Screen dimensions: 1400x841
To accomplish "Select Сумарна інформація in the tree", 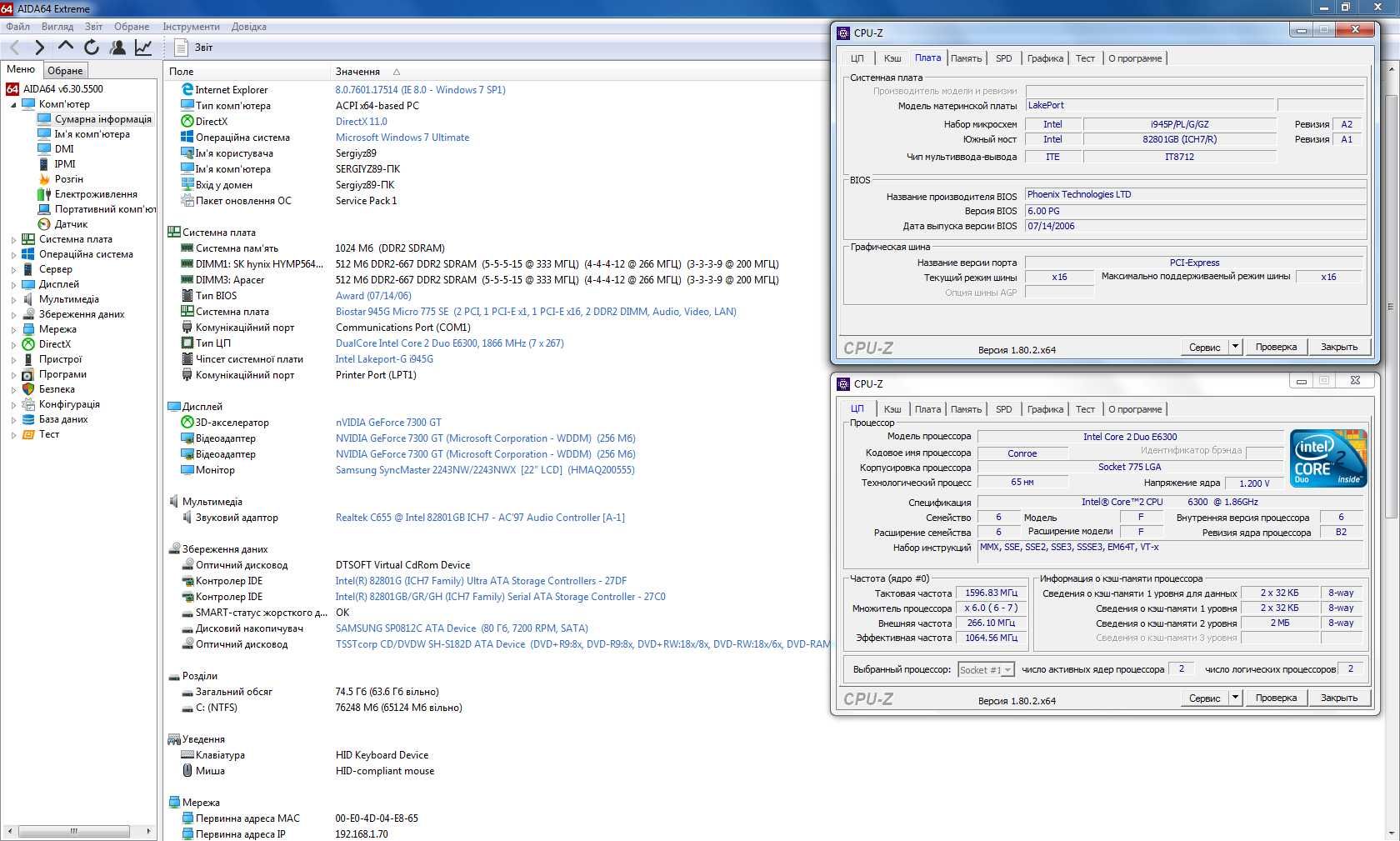I will pos(103,119).
